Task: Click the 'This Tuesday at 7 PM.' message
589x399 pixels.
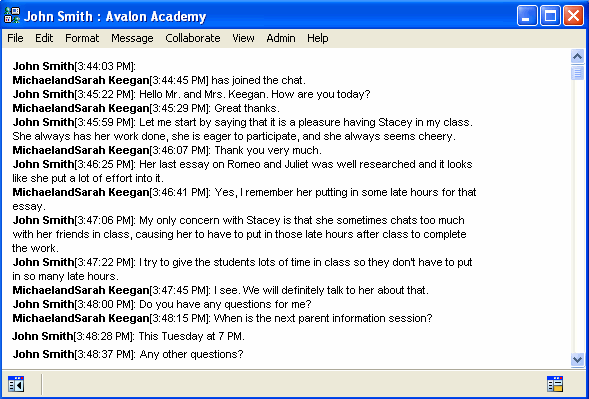Action: 192,336
